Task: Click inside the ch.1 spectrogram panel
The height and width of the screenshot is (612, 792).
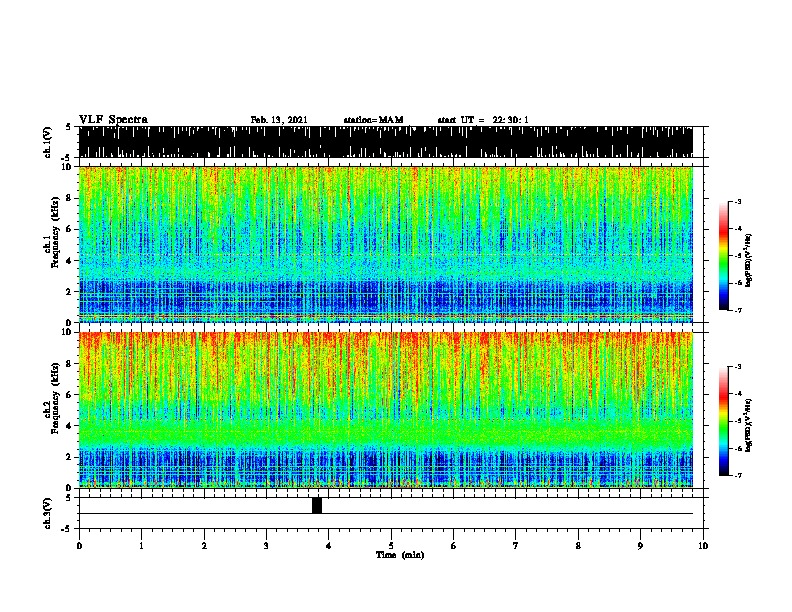Action: click(x=386, y=244)
